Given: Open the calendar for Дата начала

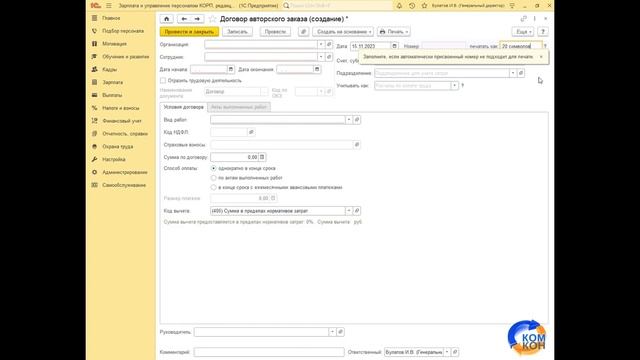Looking at the screenshot, I should 231,69.
